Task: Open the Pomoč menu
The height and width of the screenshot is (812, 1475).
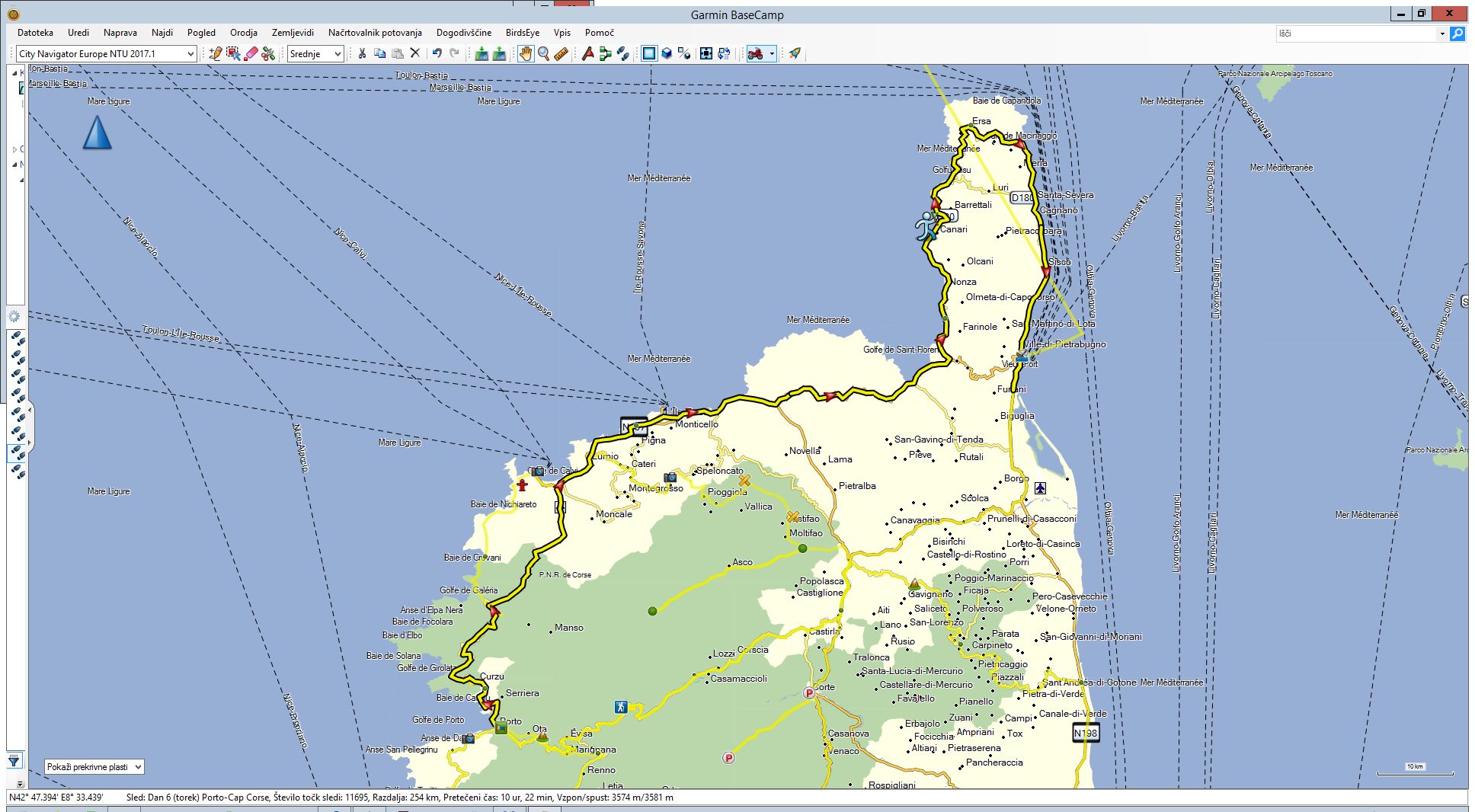Action: [600, 33]
